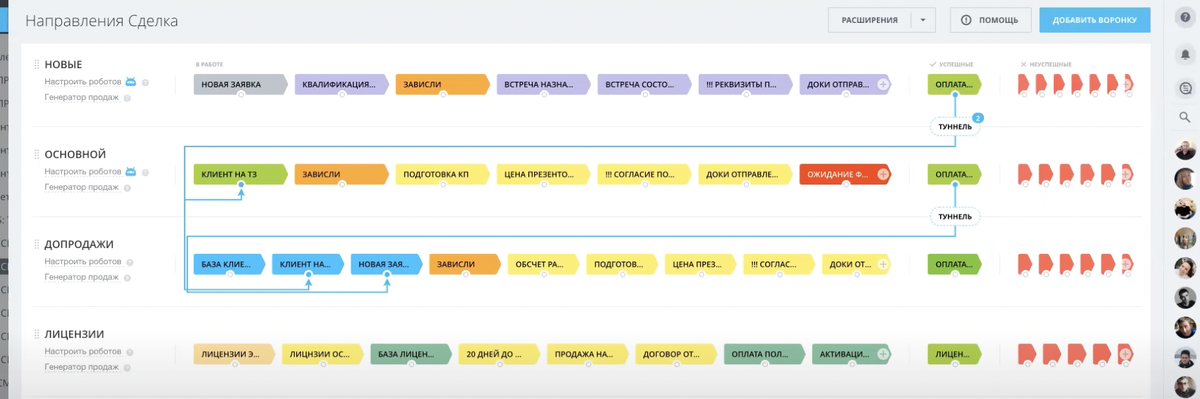Click the drag handle beside ЛИЦЕНЗИИ title
1200x399 pixels.
(38, 333)
